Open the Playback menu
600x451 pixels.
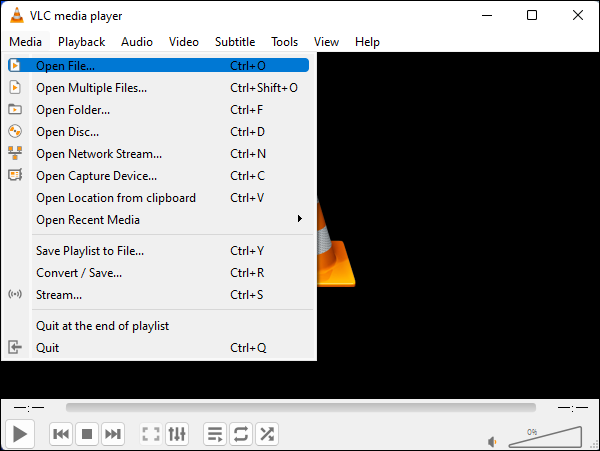(81, 42)
